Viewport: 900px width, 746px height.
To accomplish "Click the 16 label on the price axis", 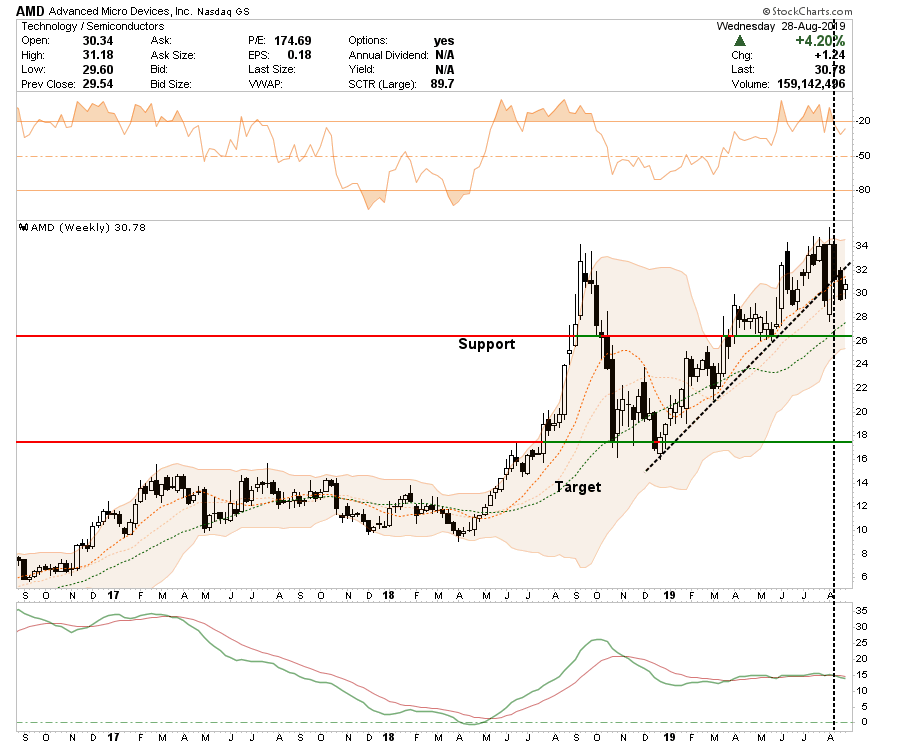I will tap(862, 459).
